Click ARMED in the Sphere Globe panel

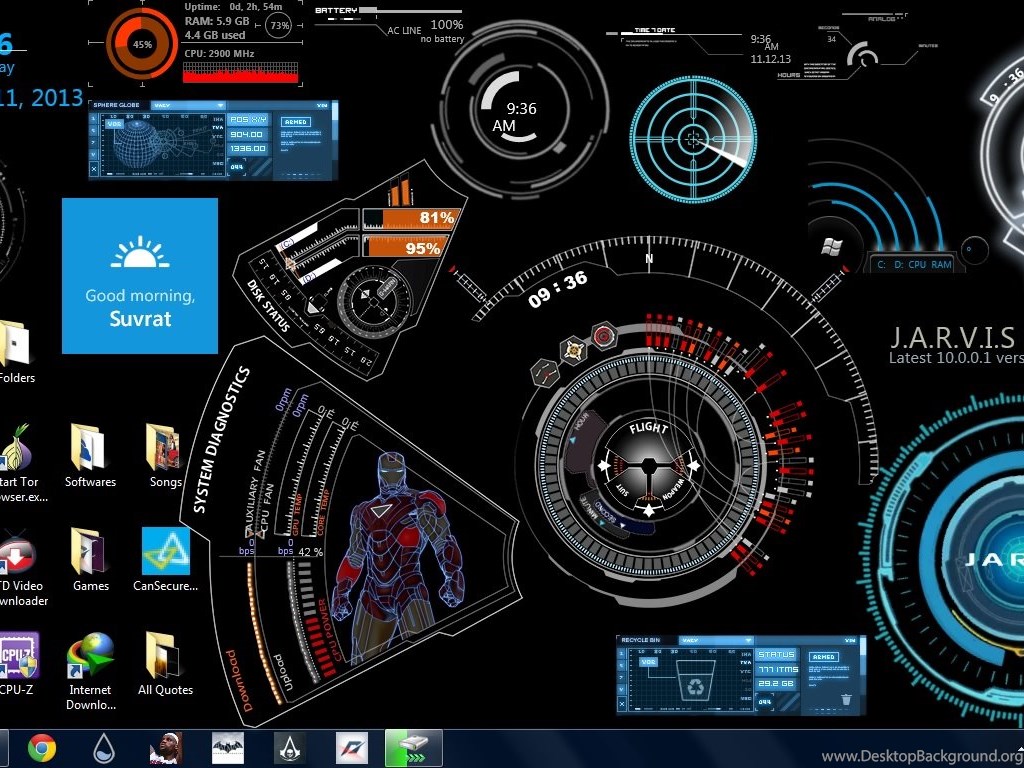click(x=296, y=122)
